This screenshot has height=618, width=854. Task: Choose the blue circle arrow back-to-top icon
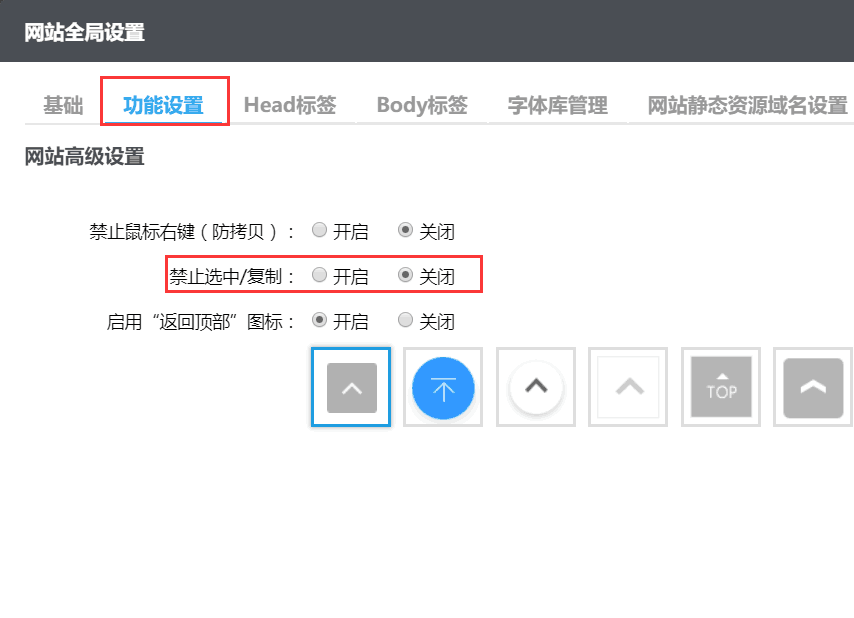click(x=443, y=387)
